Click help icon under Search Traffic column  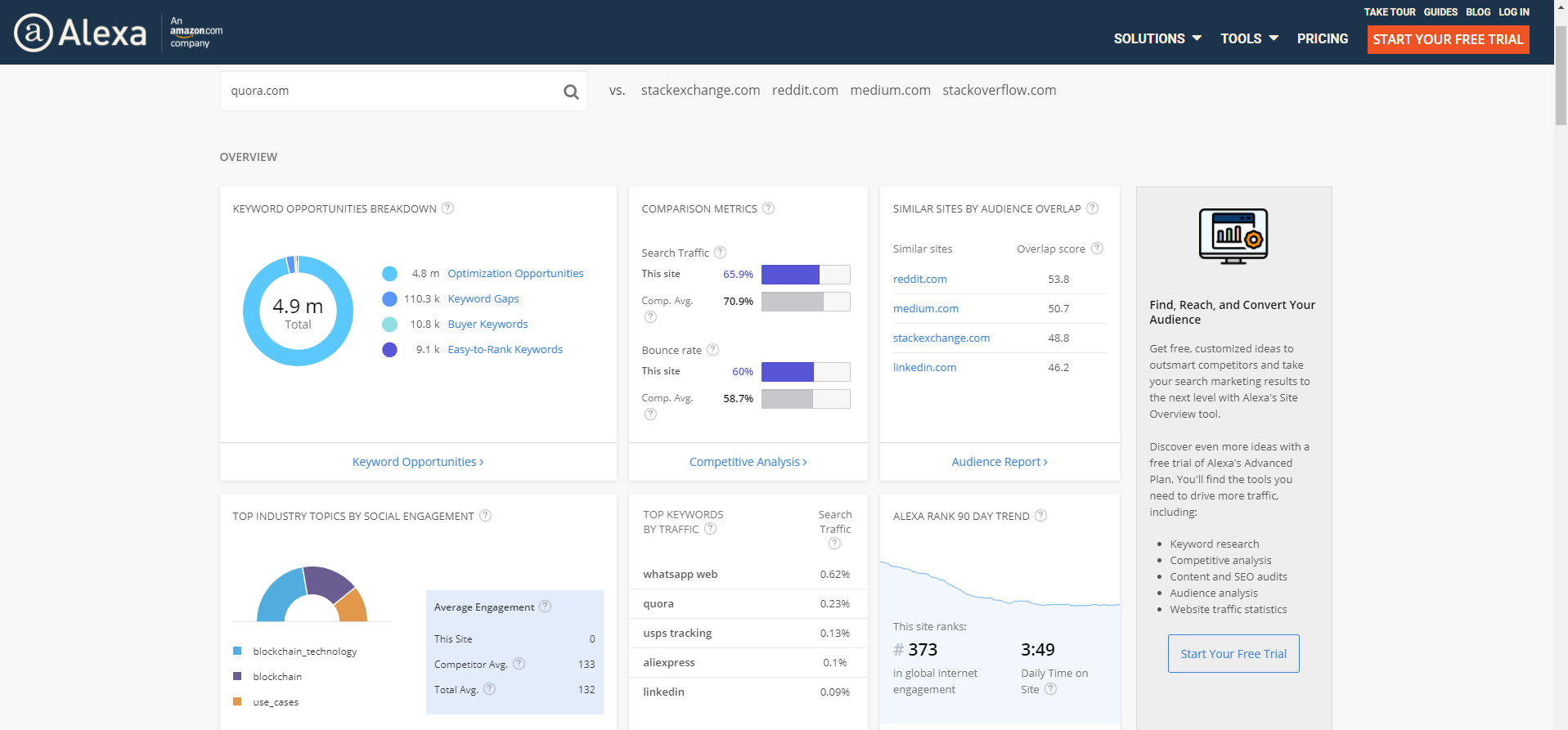point(834,544)
